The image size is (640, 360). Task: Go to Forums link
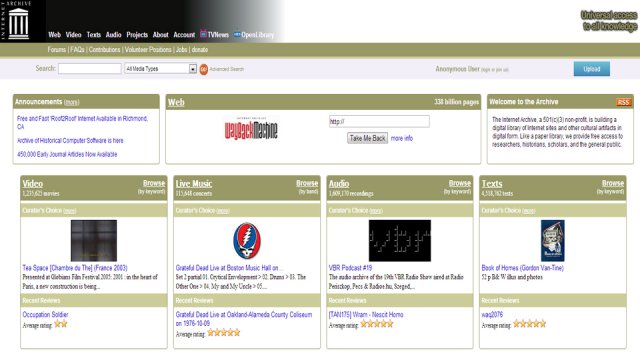point(56,49)
